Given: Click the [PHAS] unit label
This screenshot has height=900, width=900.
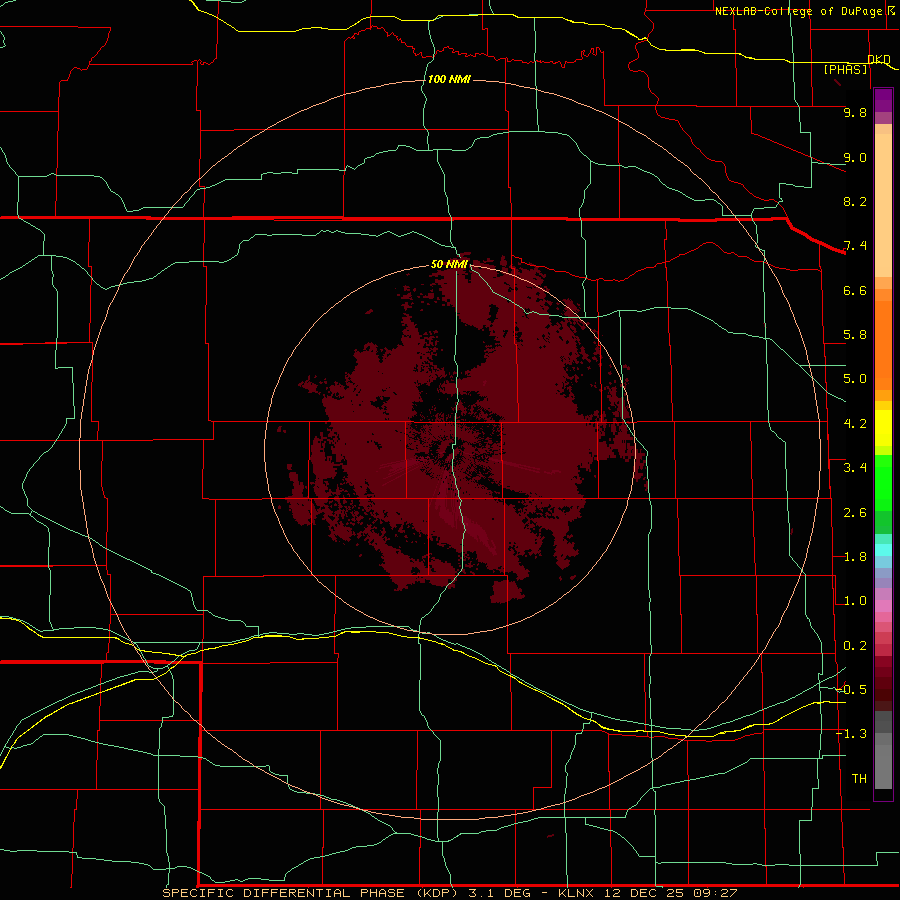Looking at the screenshot, I should (x=845, y=70).
